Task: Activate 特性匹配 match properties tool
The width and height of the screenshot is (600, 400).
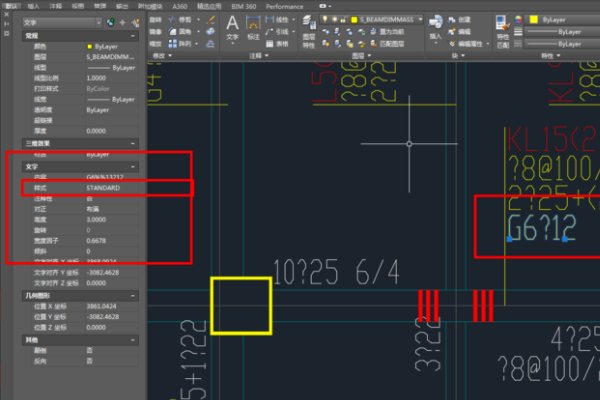Action: click(503, 32)
